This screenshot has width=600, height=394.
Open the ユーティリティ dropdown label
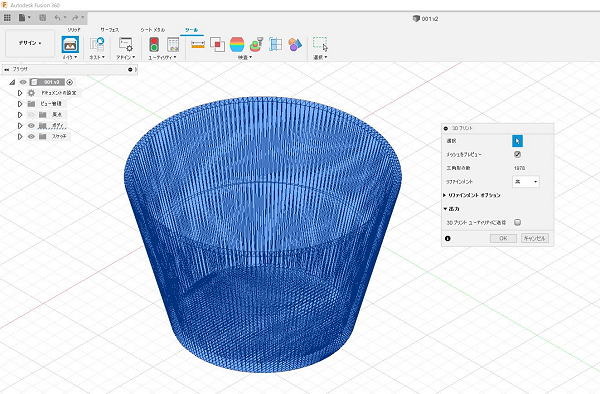(162, 57)
